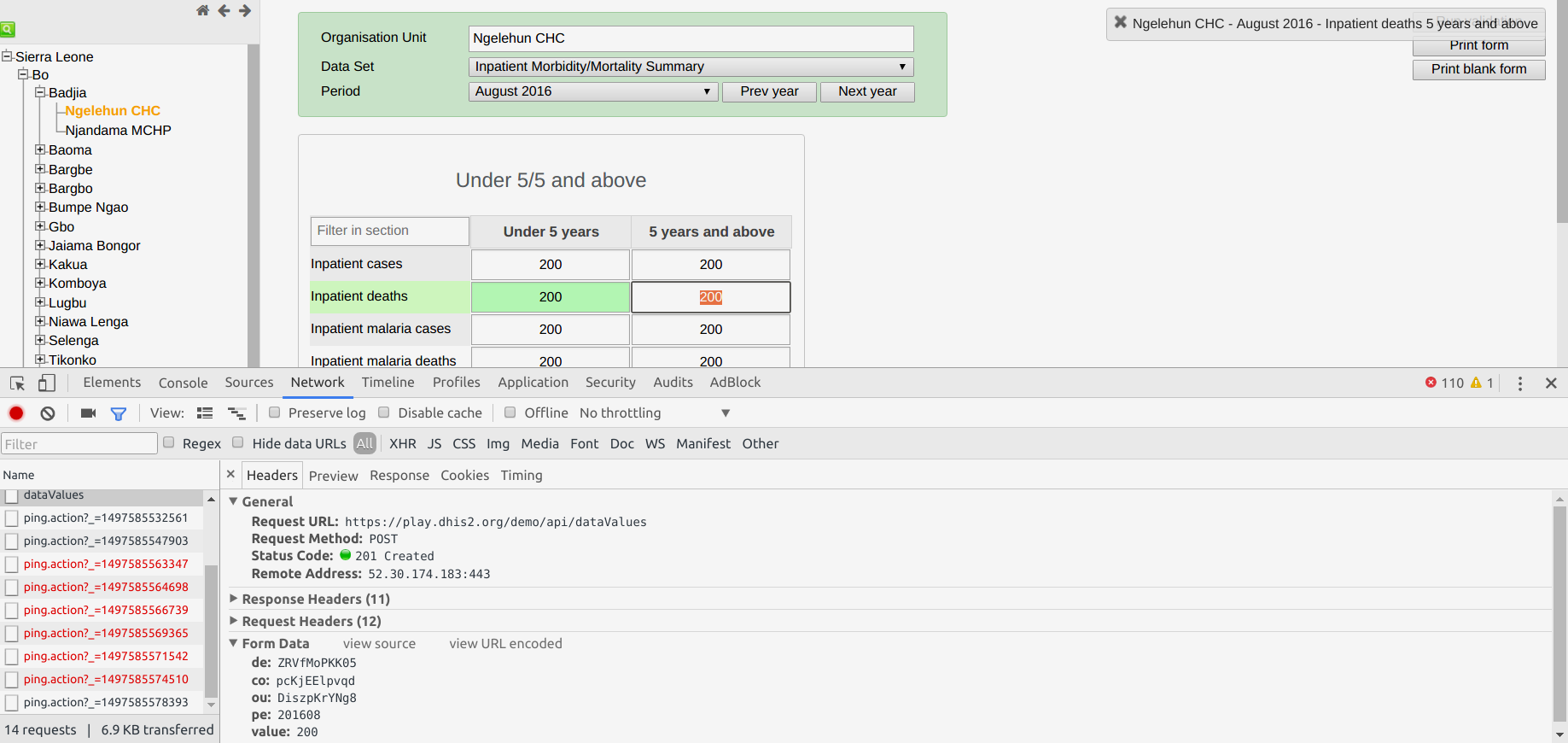Click the red record network log icon
1568x743 pixels.
pos(16,413)
